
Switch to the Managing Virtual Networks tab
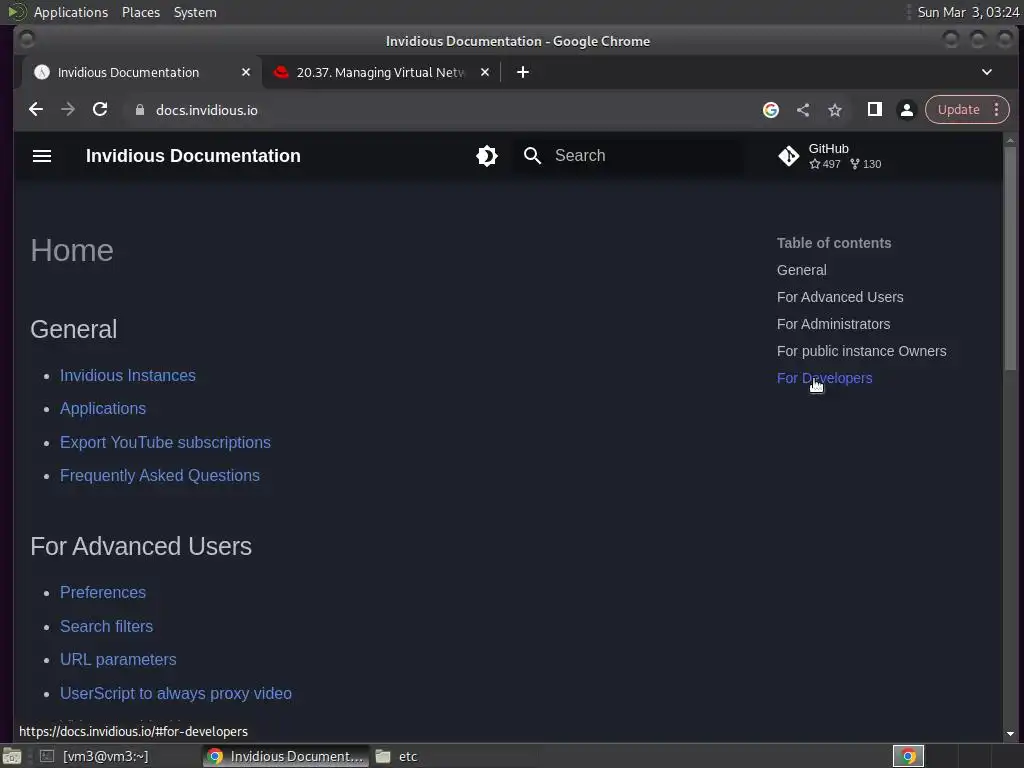380,72
